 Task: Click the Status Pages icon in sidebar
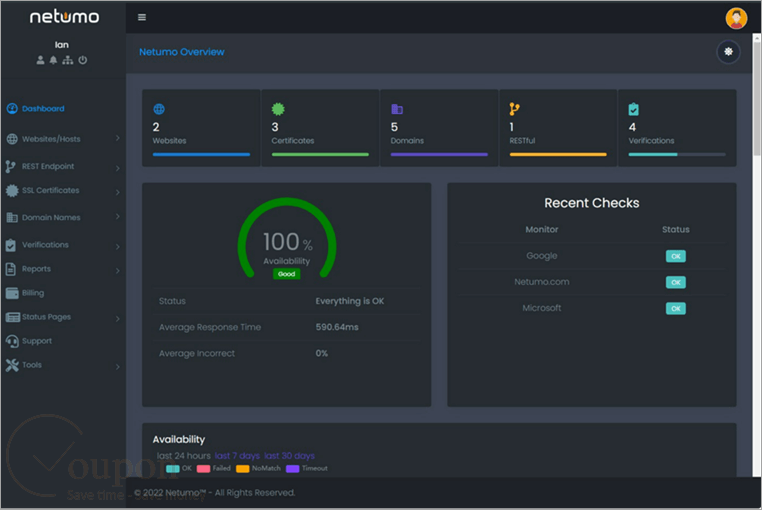point(13,317)
